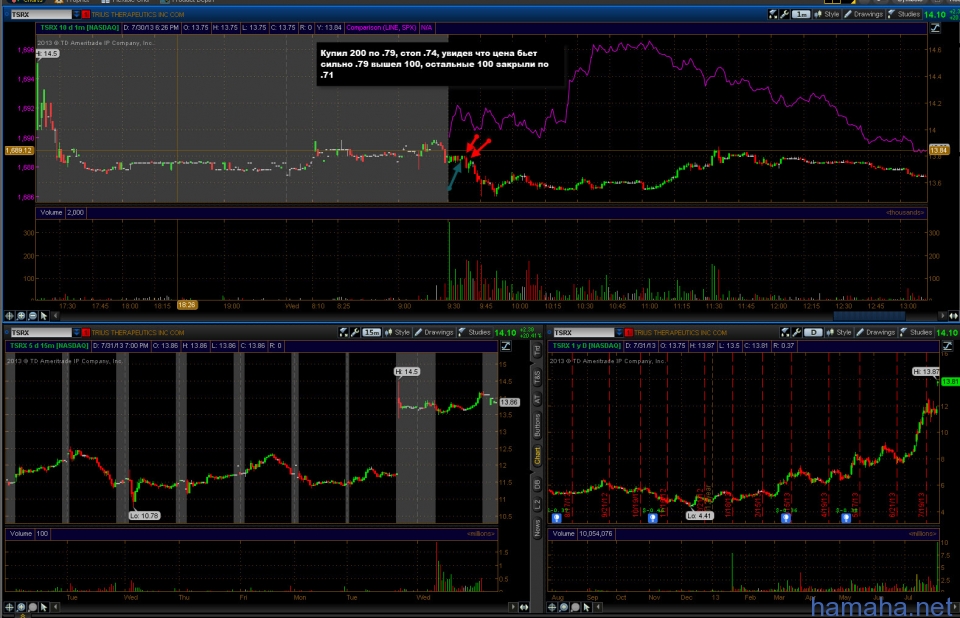Select pointer cursor tool below 15m chart

(44, 607)
